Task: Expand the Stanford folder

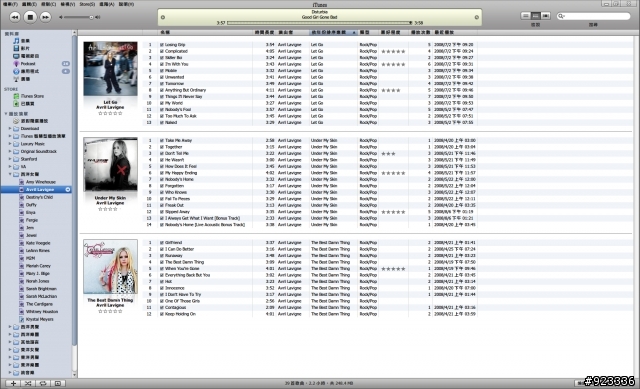Action: 10,159
